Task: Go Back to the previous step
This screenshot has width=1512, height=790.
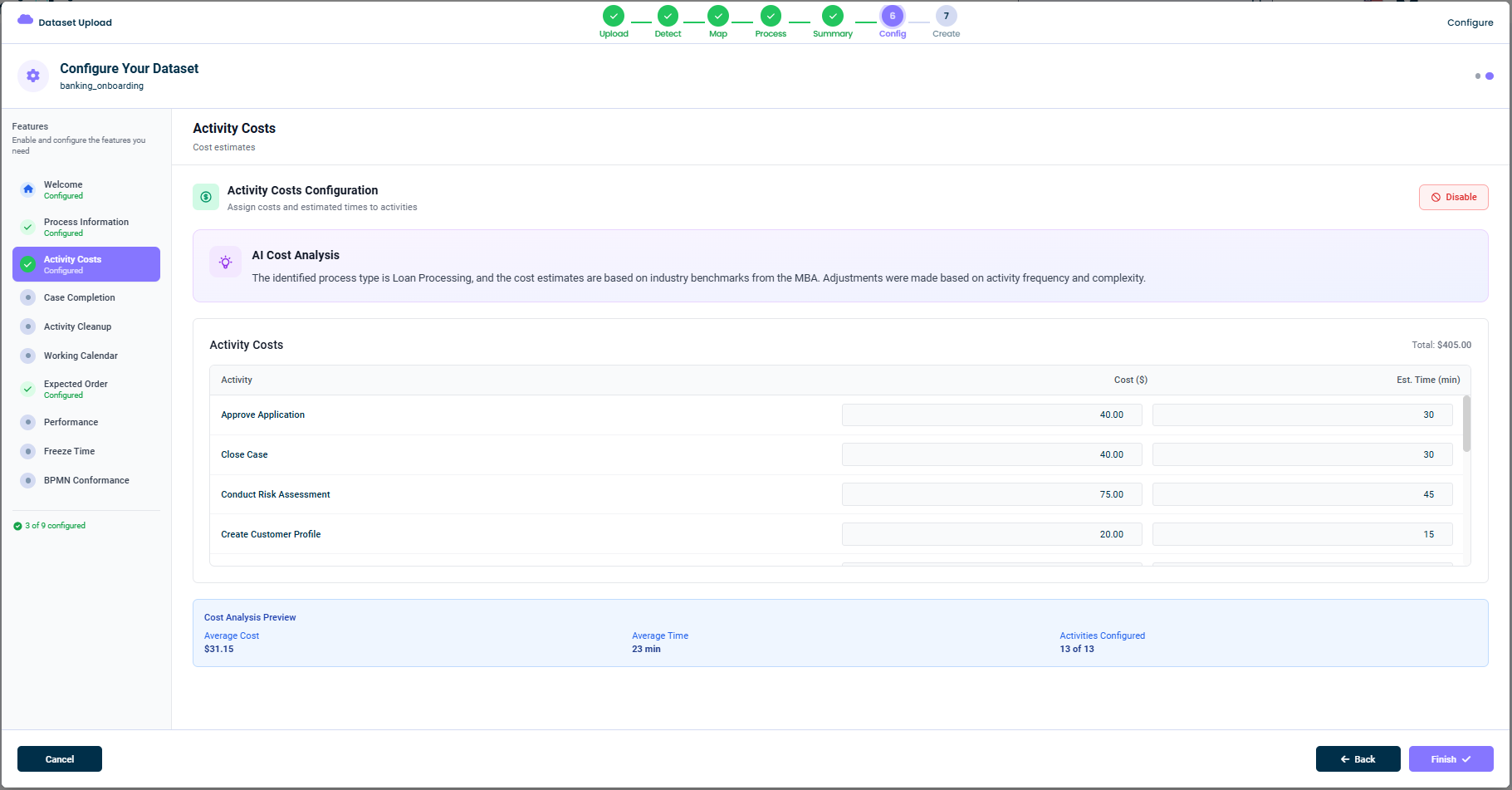Action: coord(1358,758)
